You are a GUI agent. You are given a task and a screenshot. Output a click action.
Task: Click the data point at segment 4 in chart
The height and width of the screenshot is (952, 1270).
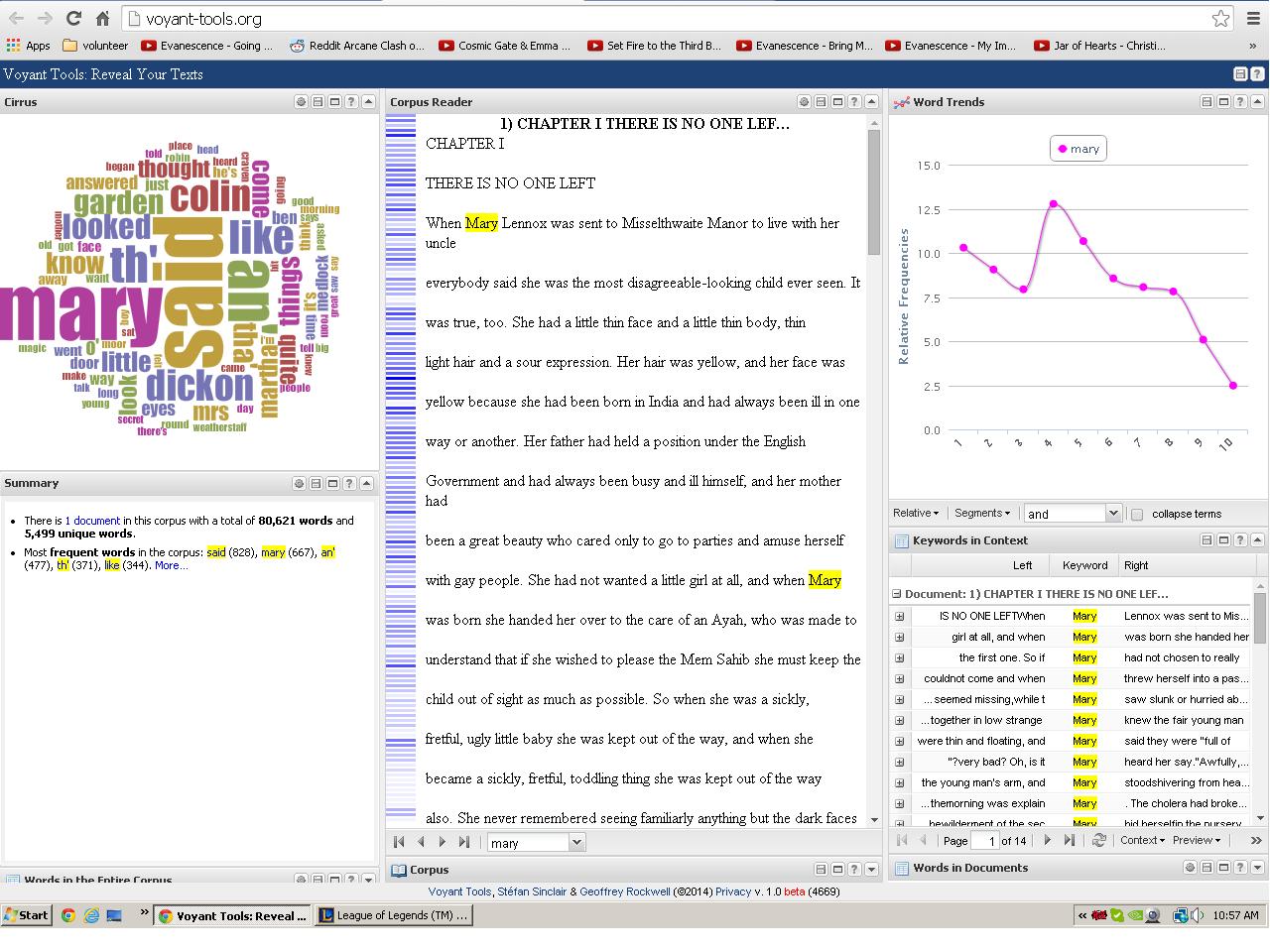pos(1053,204)
